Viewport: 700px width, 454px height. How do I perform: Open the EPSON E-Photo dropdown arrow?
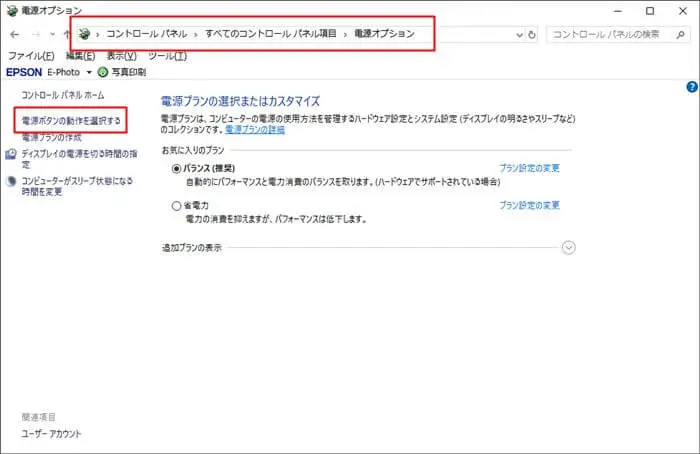click(x=89, y=73)
